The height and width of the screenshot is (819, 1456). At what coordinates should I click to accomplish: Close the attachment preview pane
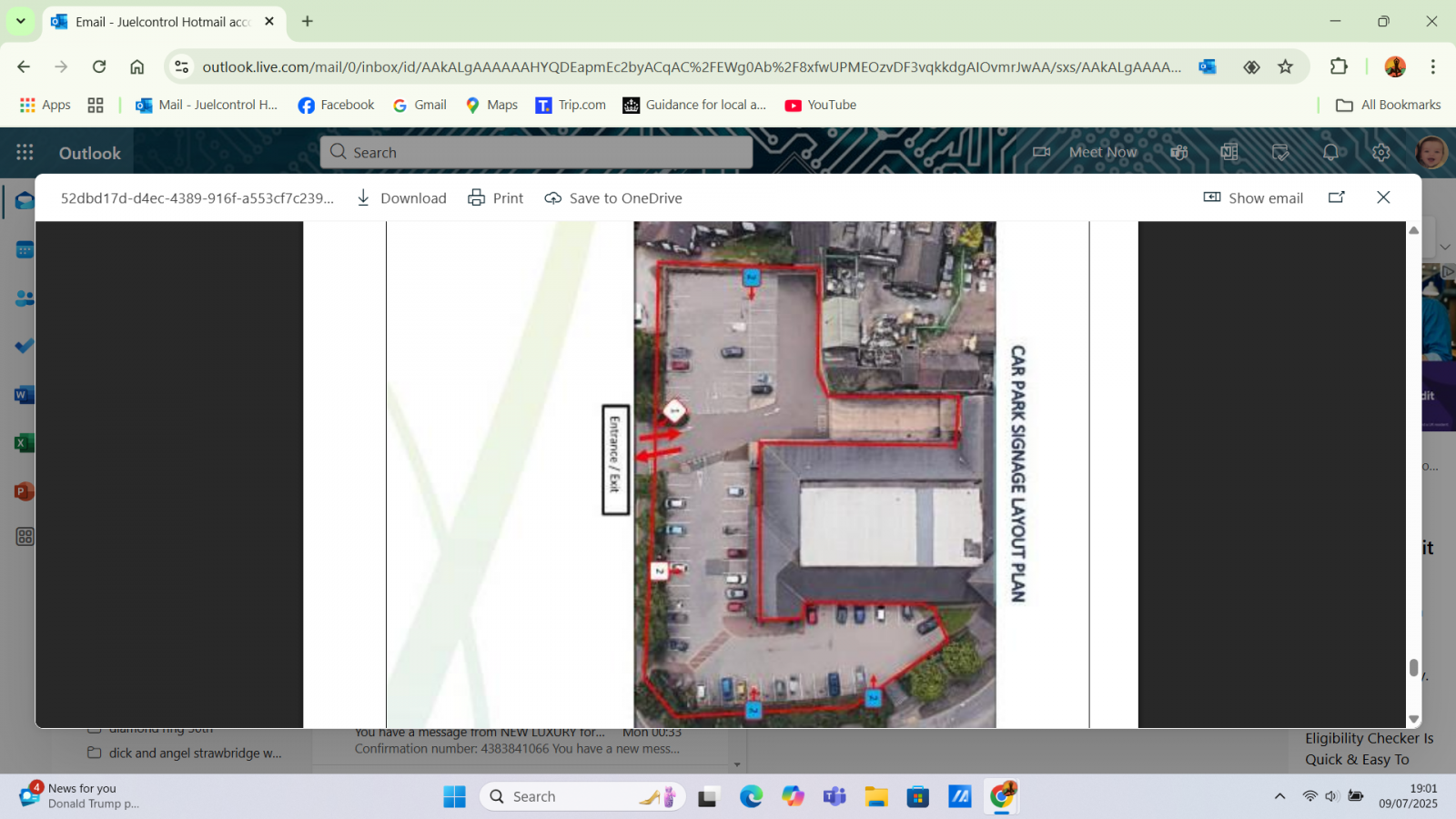point(1383,197)
